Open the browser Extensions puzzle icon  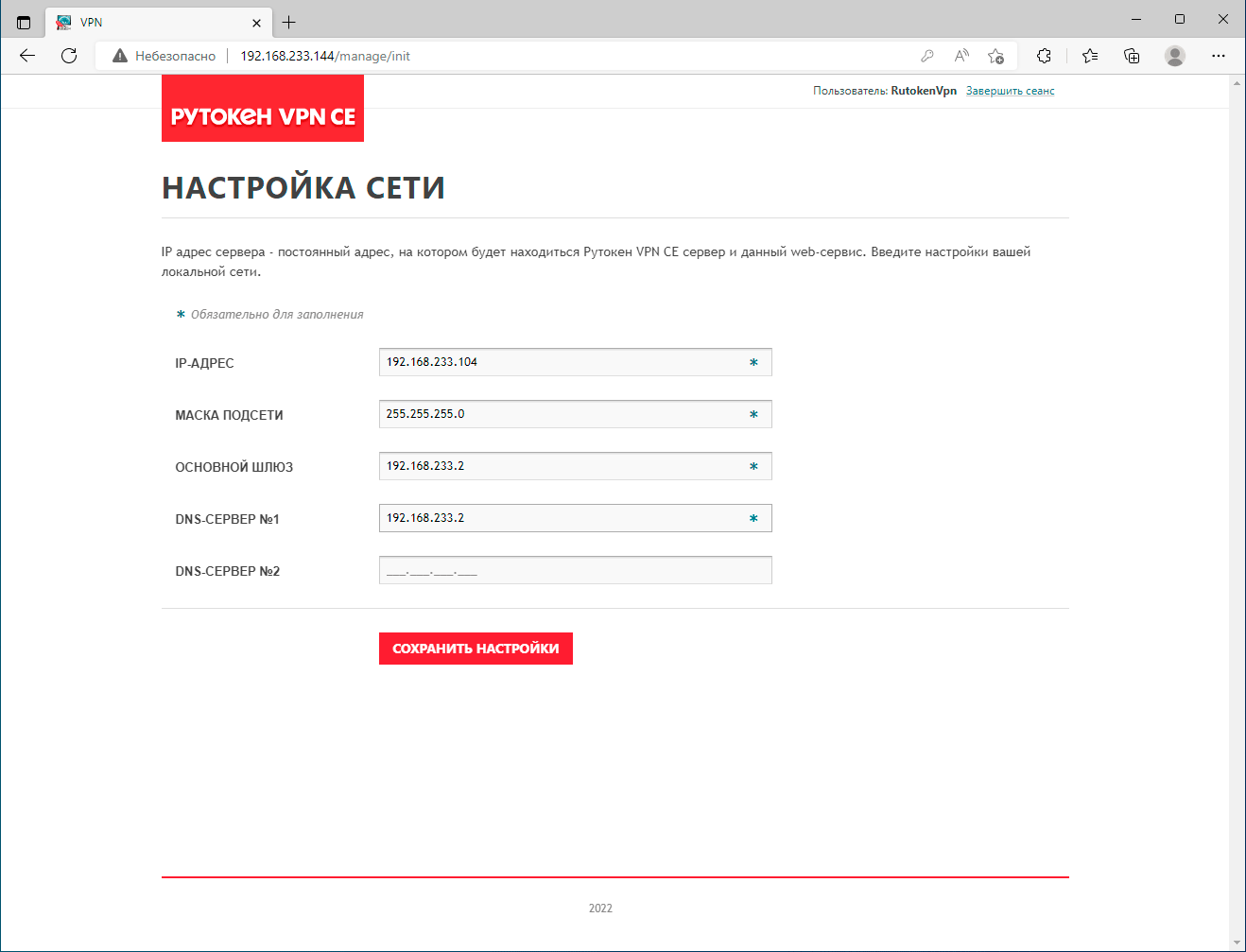pos(1044,56)
